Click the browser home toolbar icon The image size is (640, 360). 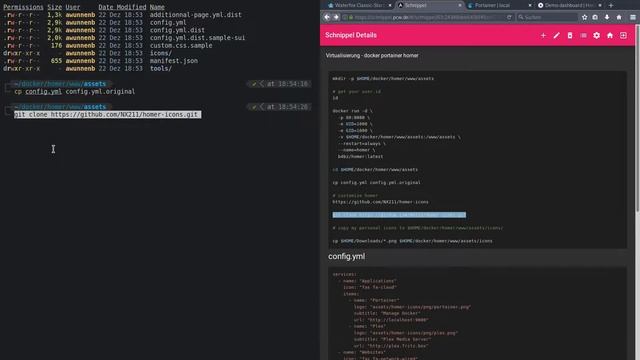(619, 17)
